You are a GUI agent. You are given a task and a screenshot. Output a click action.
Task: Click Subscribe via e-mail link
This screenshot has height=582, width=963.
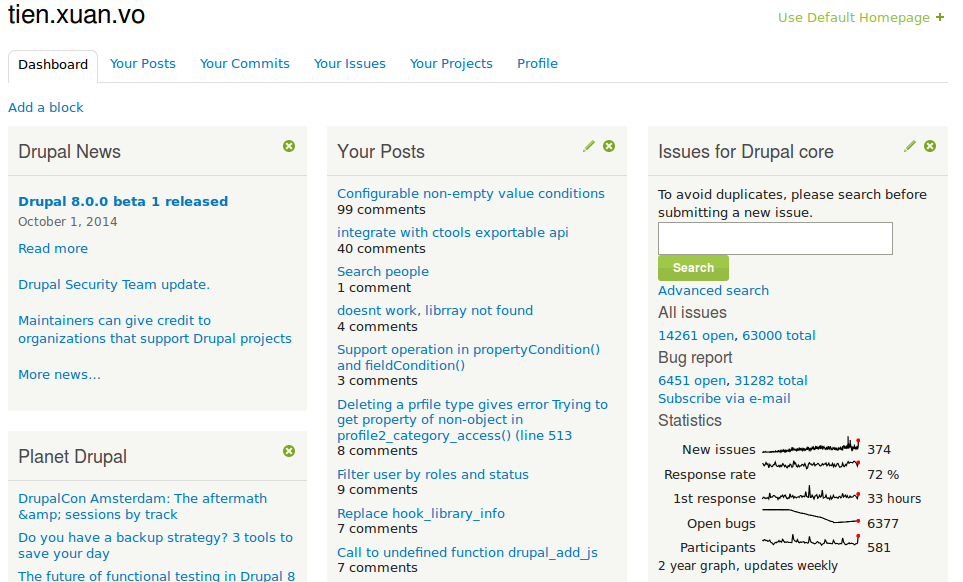pyautogui.click(x=724, y=398)
